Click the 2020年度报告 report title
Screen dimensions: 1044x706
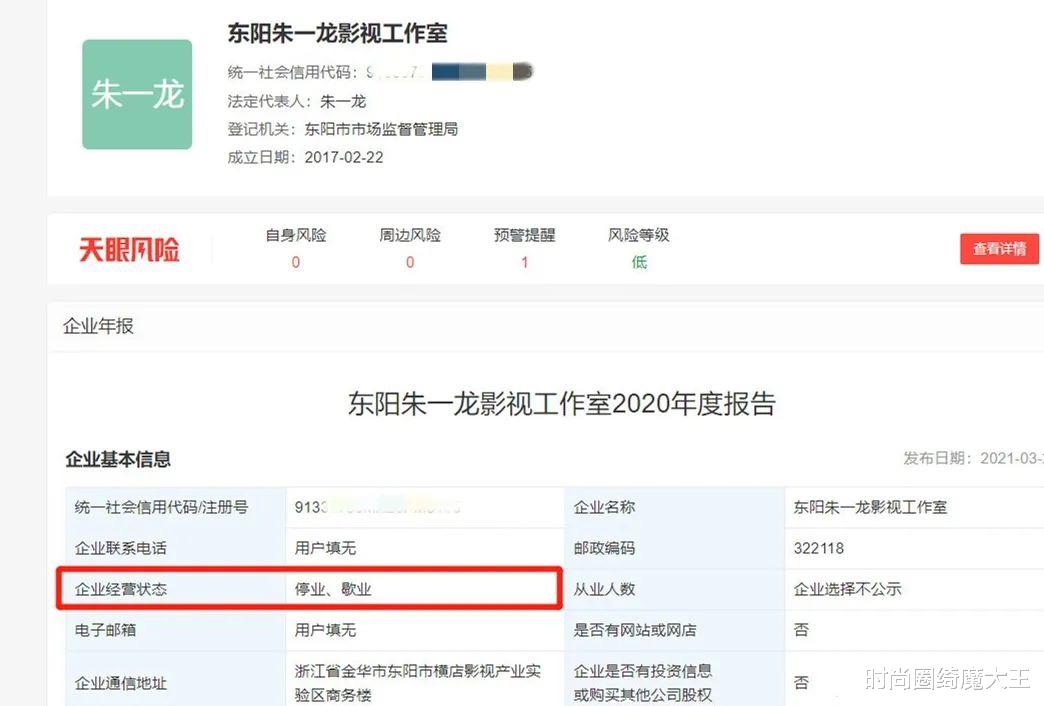tap(562, 398)
